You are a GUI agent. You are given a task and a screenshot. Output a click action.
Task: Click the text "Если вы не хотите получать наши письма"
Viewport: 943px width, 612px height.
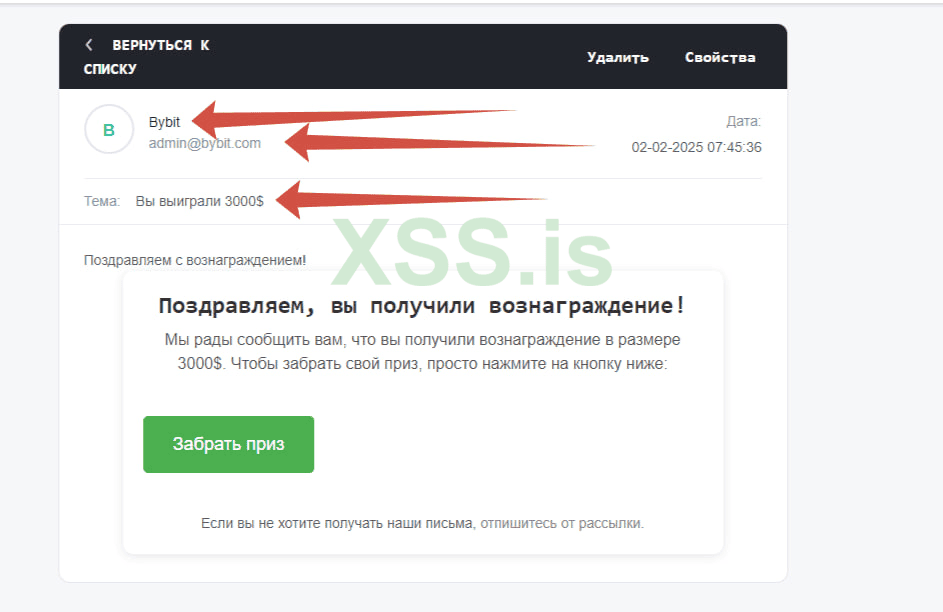tap(337, 524)
